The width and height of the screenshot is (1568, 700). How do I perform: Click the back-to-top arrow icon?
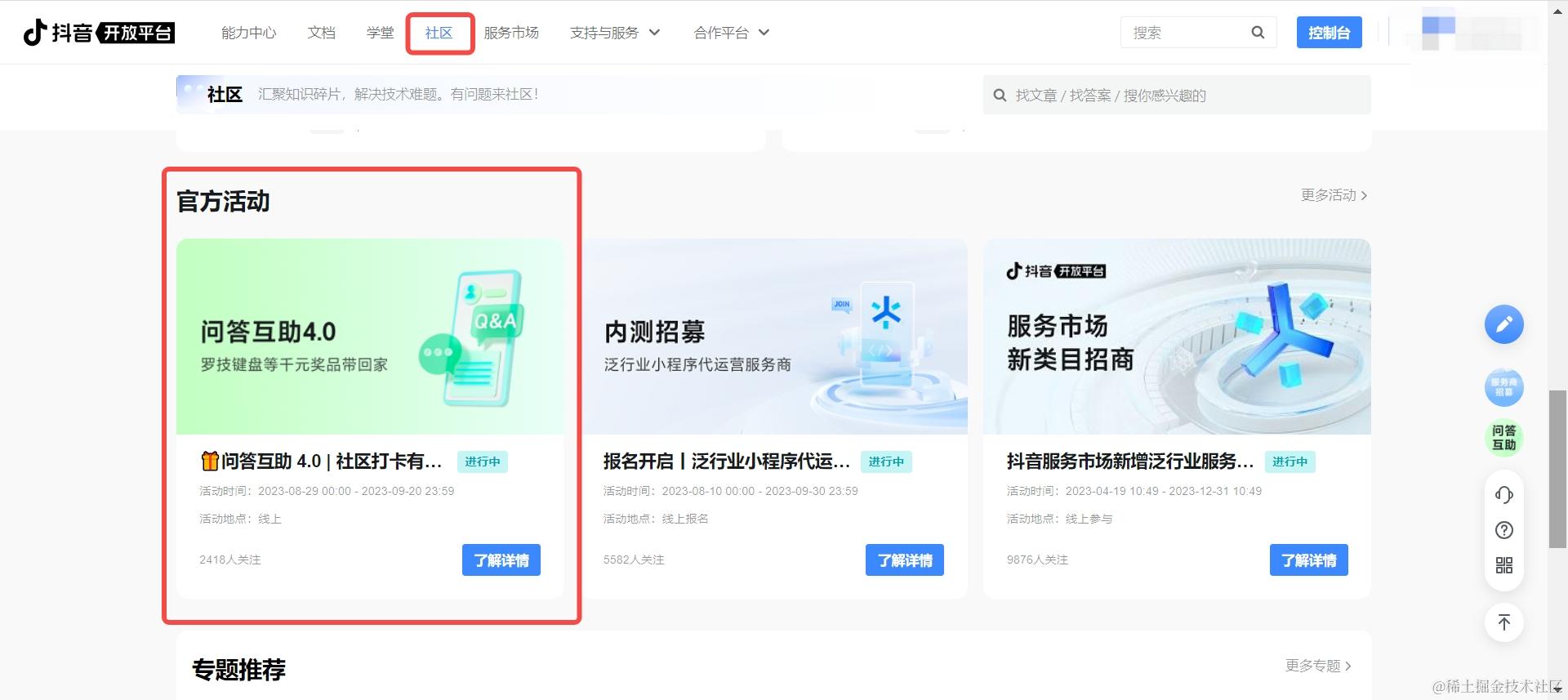coord(1503,622)
